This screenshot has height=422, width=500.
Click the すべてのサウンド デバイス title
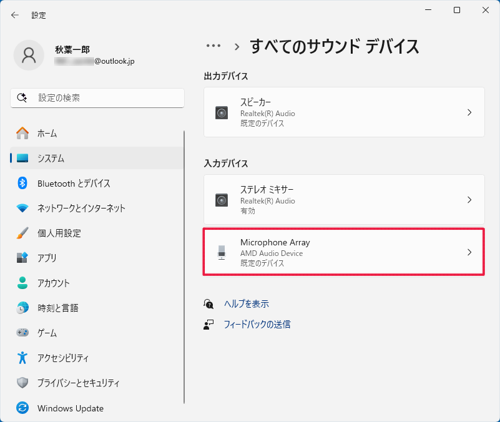pyautogui.click(x=334, y=46)
